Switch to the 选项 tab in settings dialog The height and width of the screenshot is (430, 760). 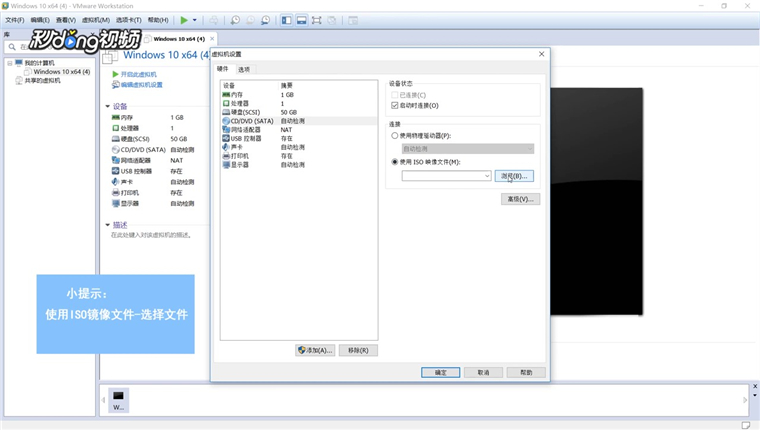244,69
